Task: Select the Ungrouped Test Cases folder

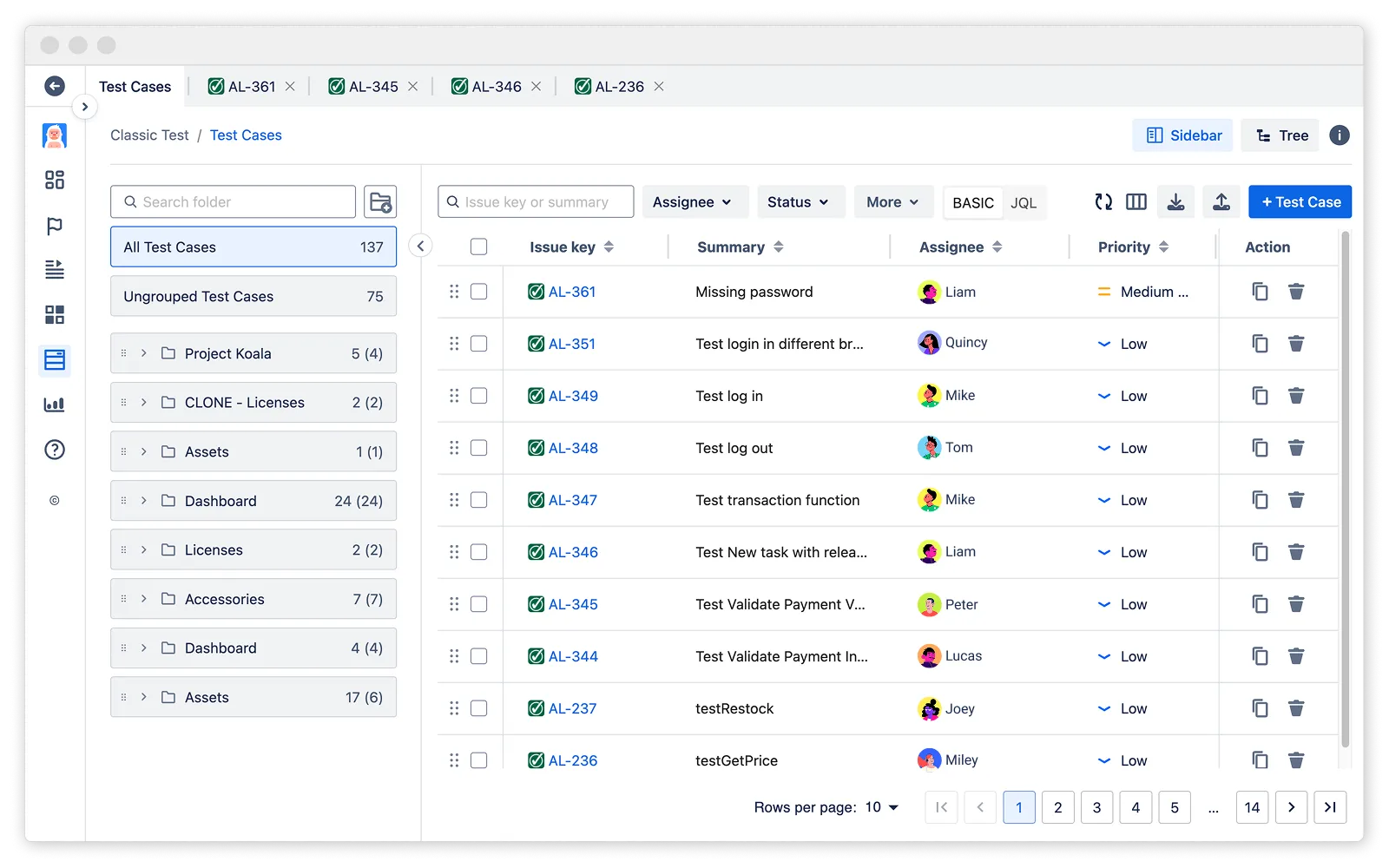Action: (253, 296)
